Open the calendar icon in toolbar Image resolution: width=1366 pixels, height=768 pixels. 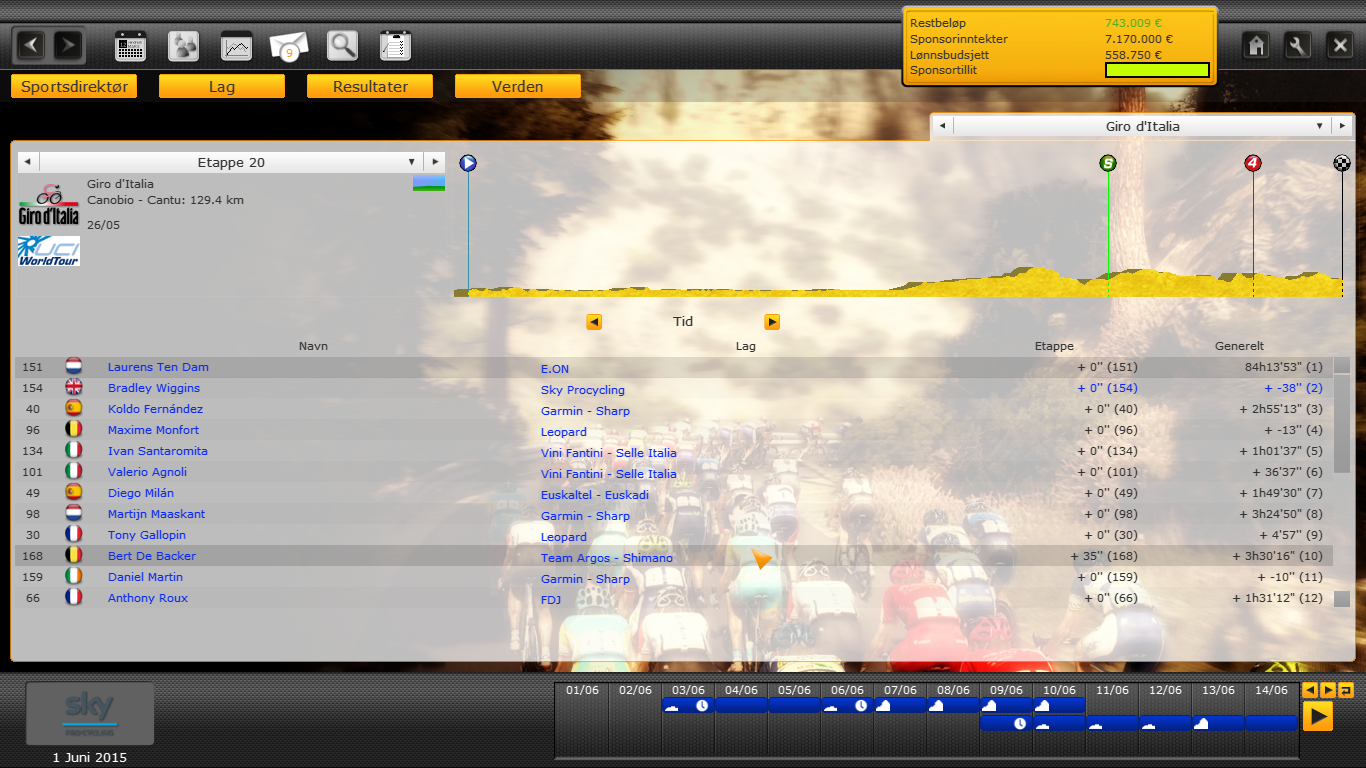[131, 46]
